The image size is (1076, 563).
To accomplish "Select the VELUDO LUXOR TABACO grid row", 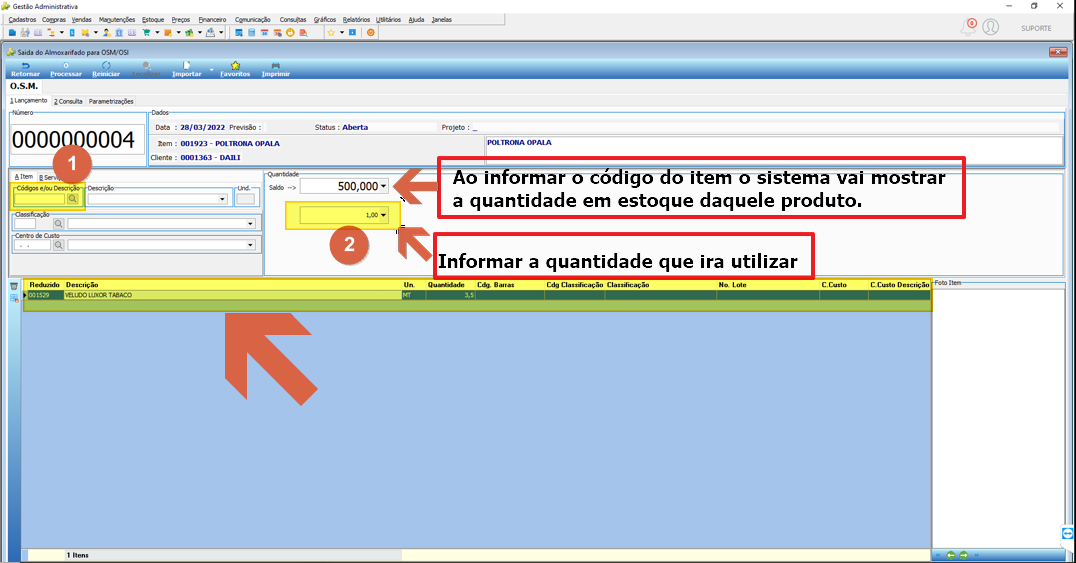I will coord(477,295).
